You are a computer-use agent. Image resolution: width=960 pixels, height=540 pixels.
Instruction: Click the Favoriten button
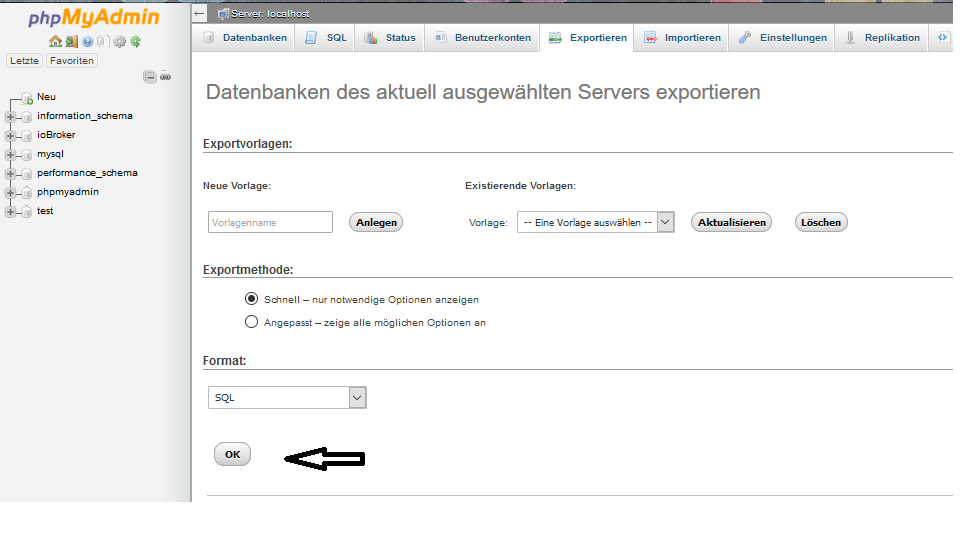72,61
